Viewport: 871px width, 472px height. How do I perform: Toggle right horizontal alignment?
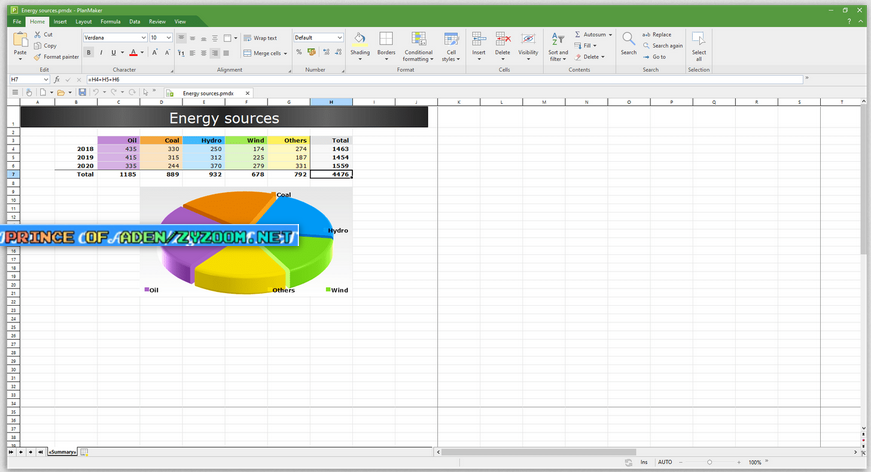click(214, 53)
